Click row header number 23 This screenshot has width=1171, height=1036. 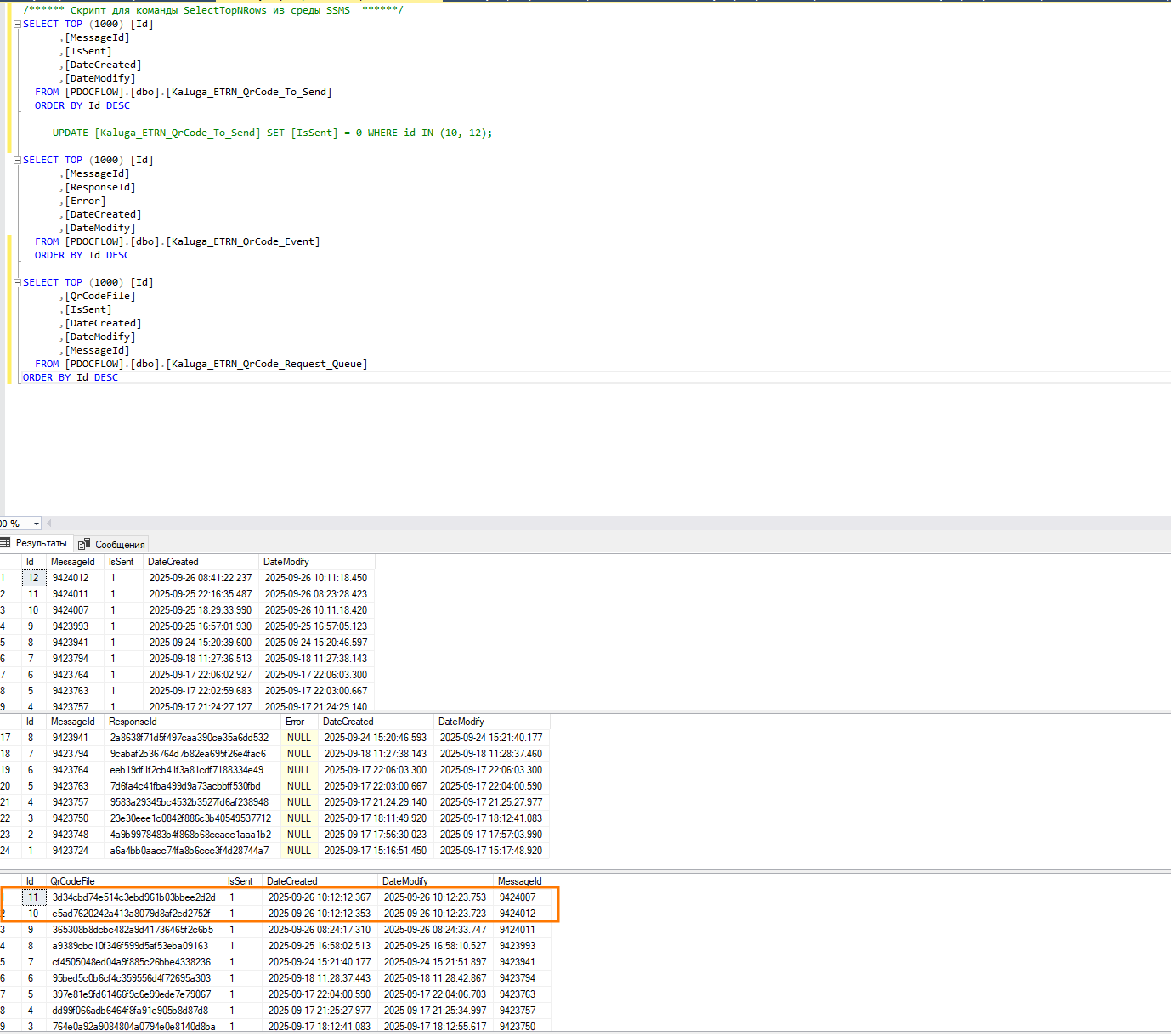[x=10, y=835]
